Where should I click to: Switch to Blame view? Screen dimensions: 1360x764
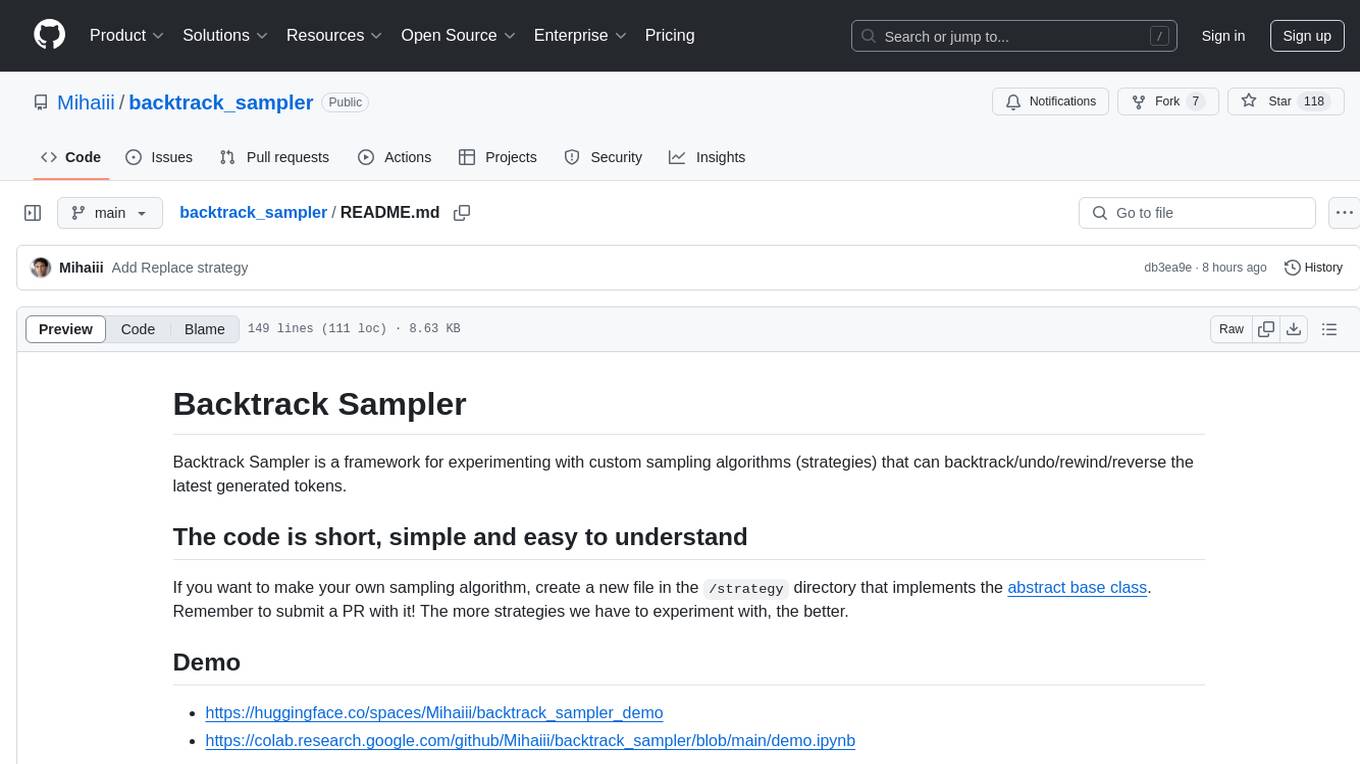point(205,329)
